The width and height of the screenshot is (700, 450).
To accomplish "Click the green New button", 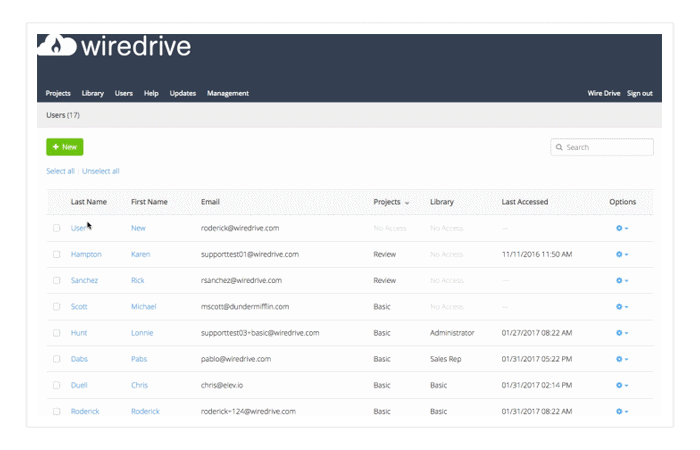I will click(65, 147).
